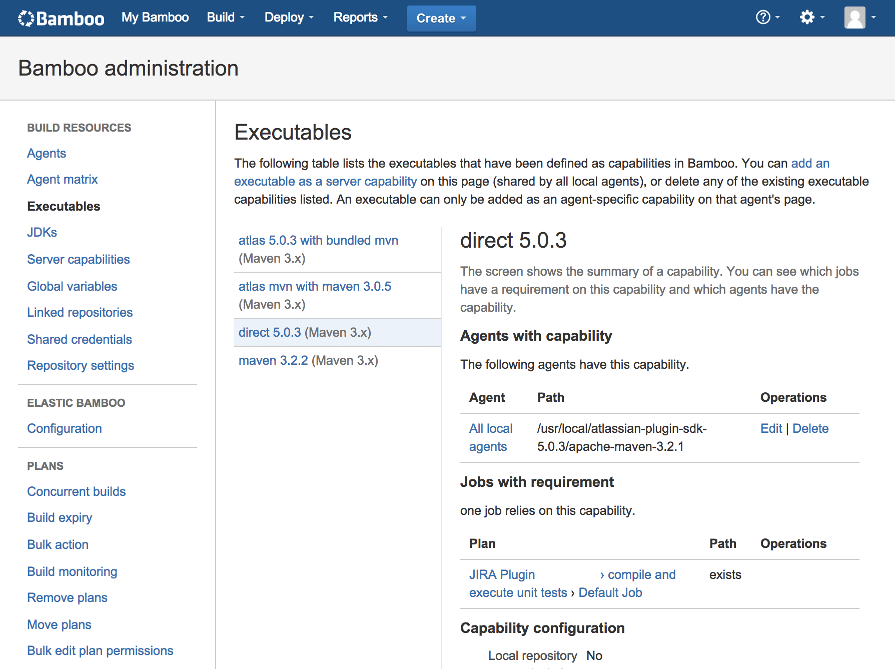Viewport: 895px width, 669px height.
Task: Open Shared credentials page
Action: pos(79,339)
